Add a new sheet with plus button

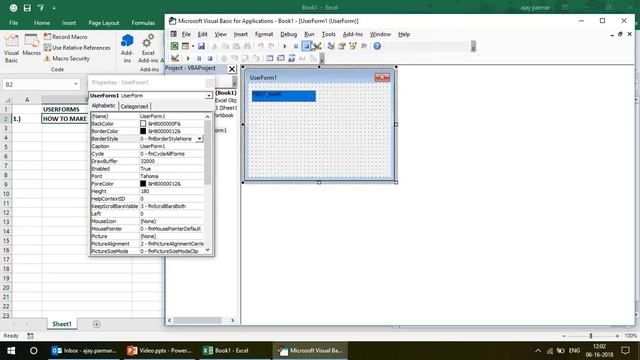pyautogui.click(x=97, y=324)
